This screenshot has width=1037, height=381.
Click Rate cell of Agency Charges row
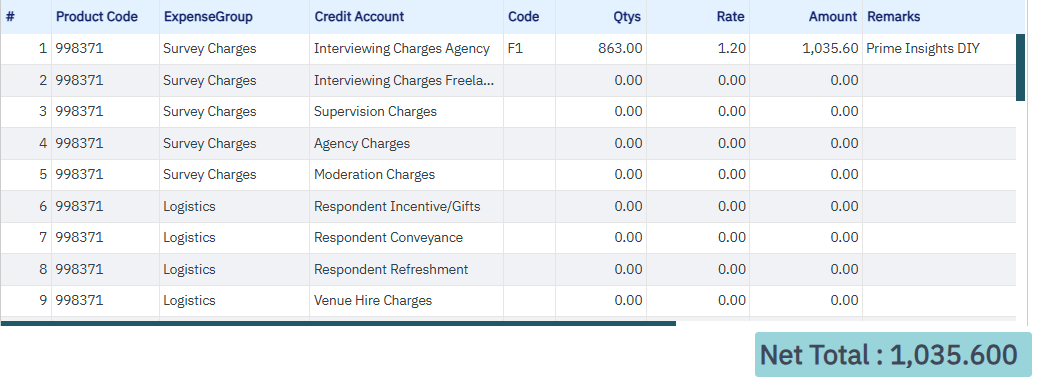698,144
